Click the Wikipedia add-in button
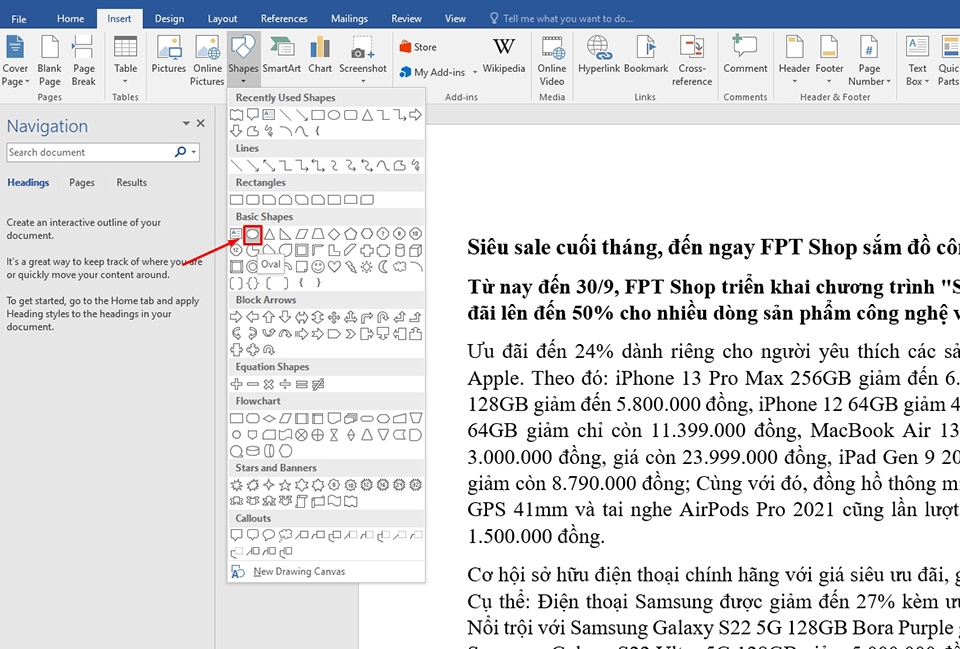 point(503,55)
